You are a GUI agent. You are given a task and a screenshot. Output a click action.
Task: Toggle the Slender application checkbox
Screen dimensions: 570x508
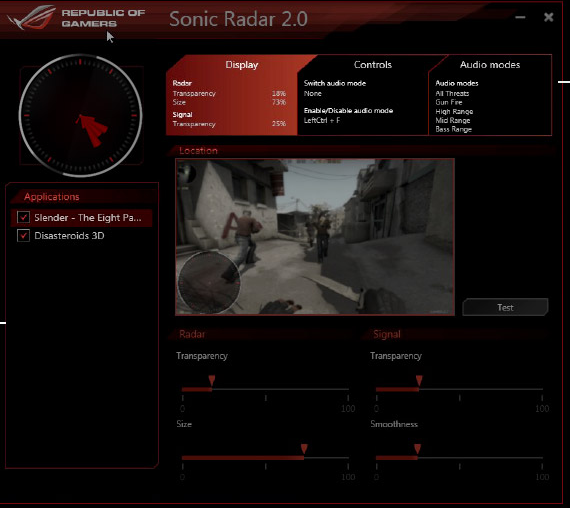24,217
